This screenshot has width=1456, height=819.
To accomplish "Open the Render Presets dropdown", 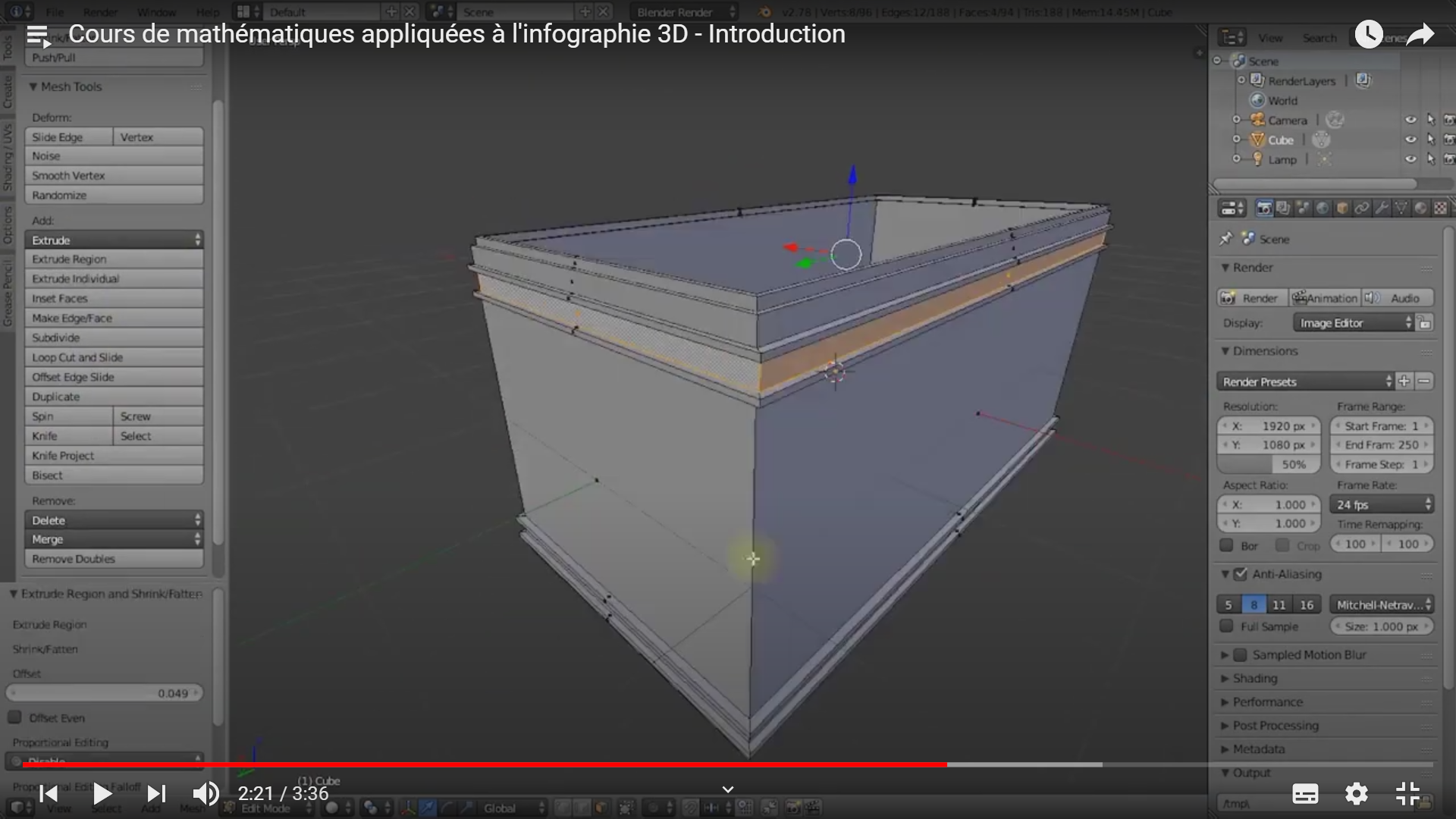I will (1305, 381).
